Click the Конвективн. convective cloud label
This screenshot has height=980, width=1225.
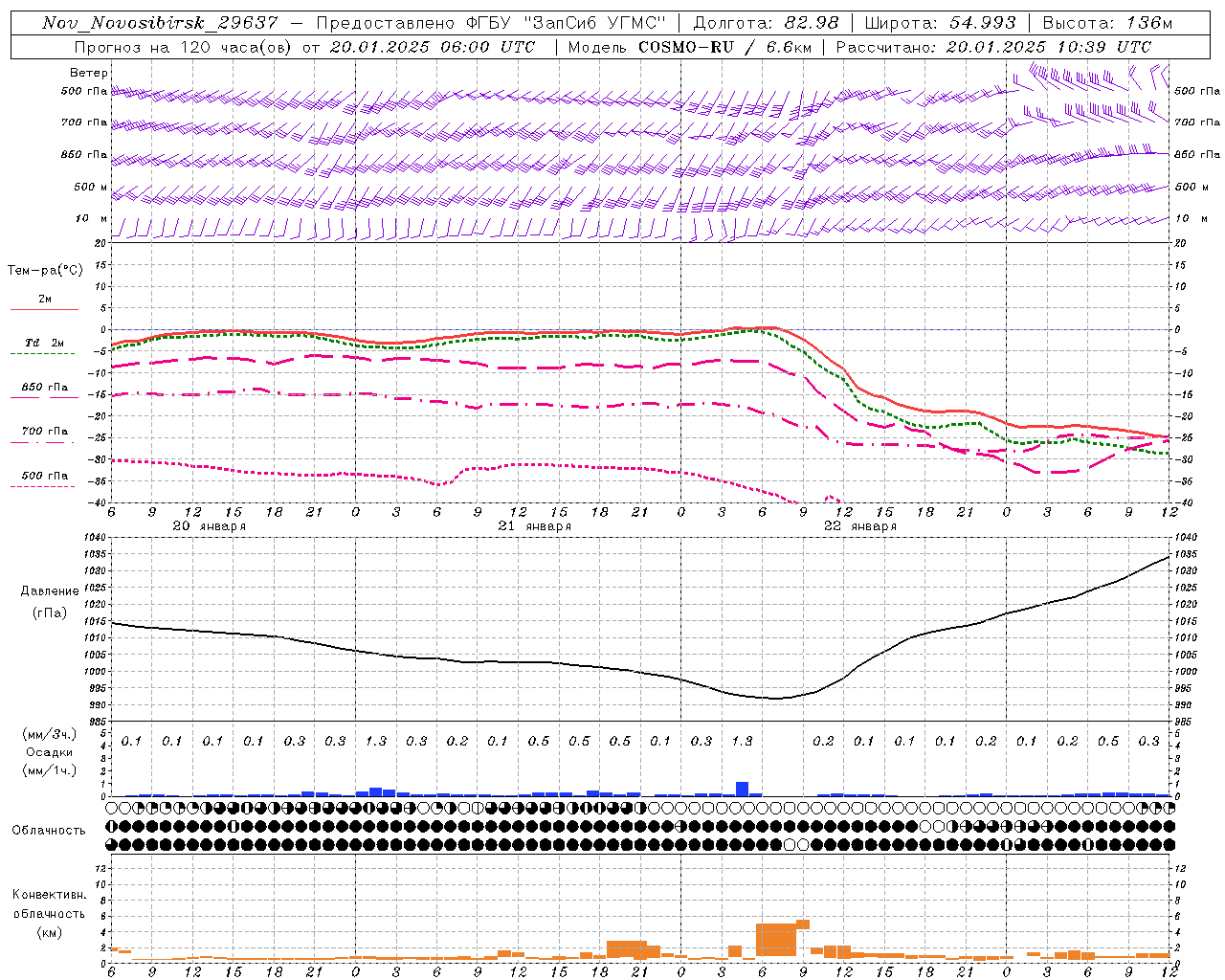click(49, 895)
